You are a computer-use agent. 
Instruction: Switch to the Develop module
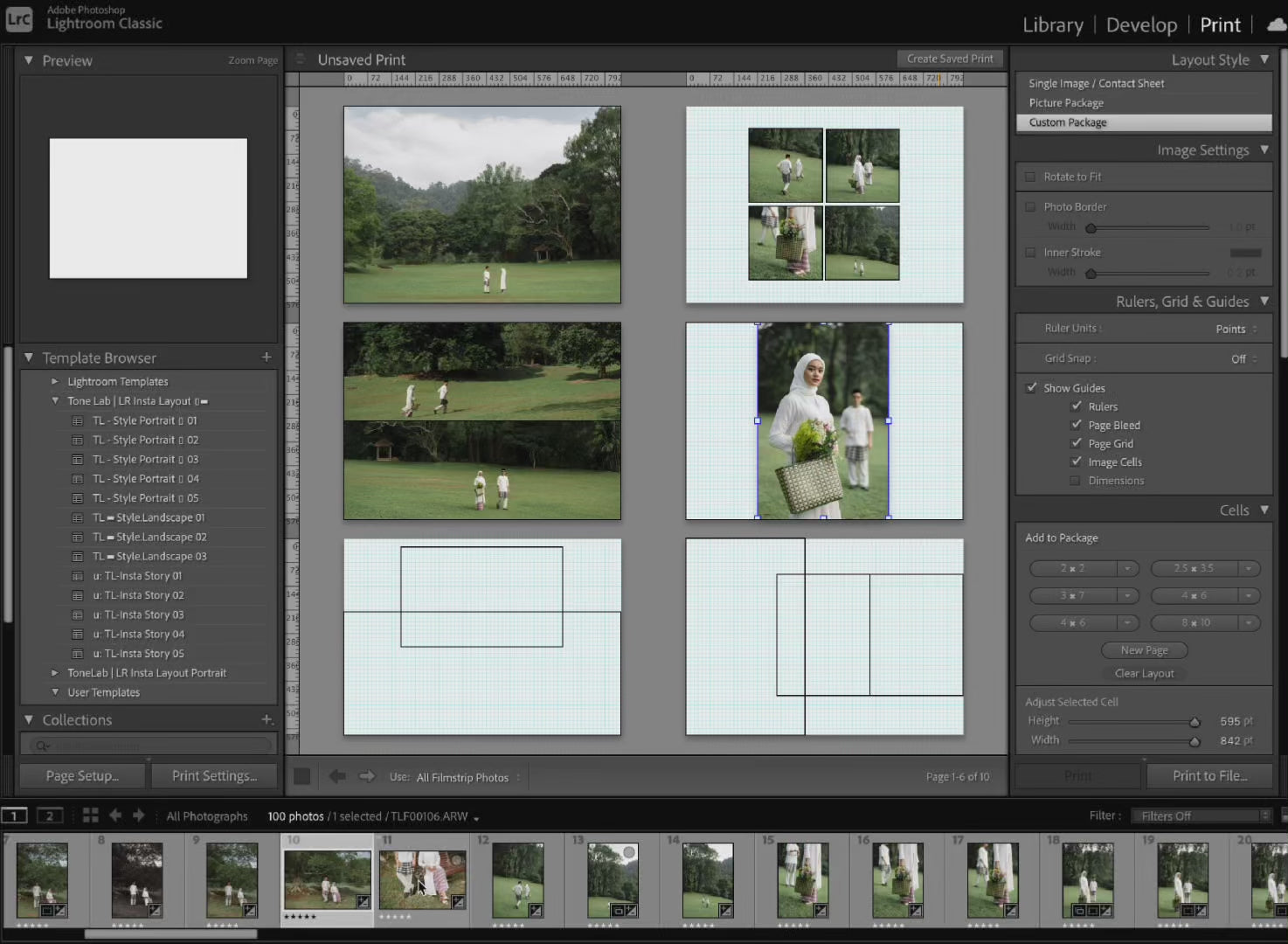tap(1141, 25)
